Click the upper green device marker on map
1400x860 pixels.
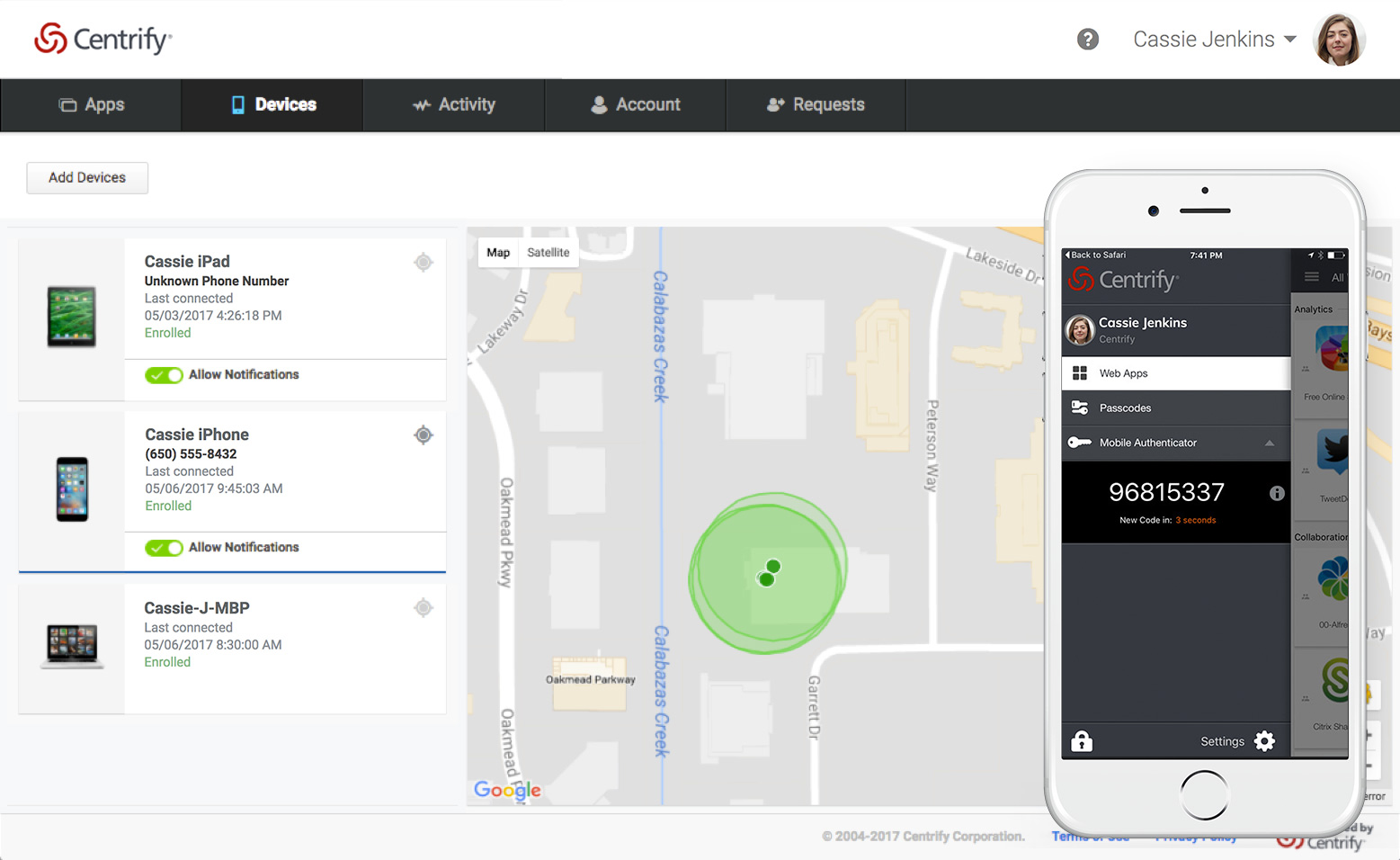(773, 566)
